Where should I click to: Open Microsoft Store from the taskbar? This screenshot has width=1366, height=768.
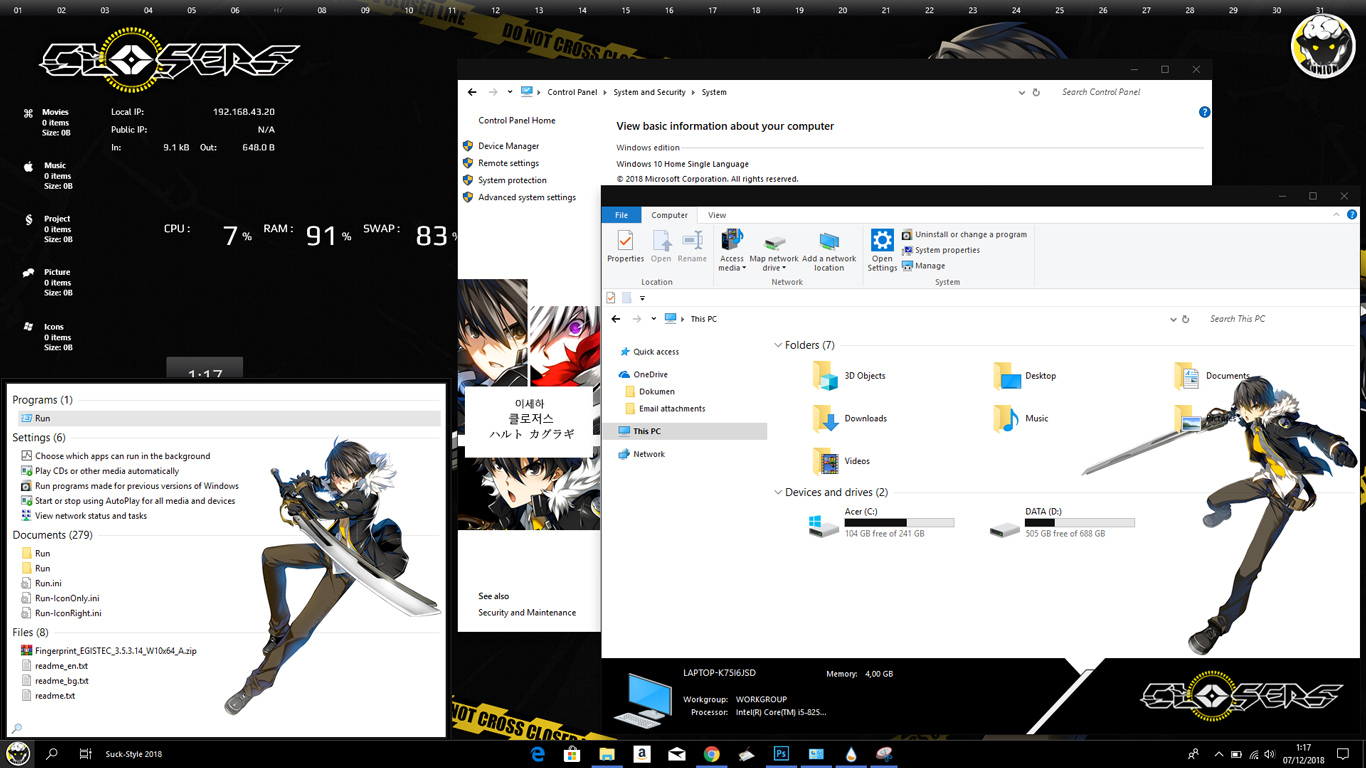(x=572, y=754)
